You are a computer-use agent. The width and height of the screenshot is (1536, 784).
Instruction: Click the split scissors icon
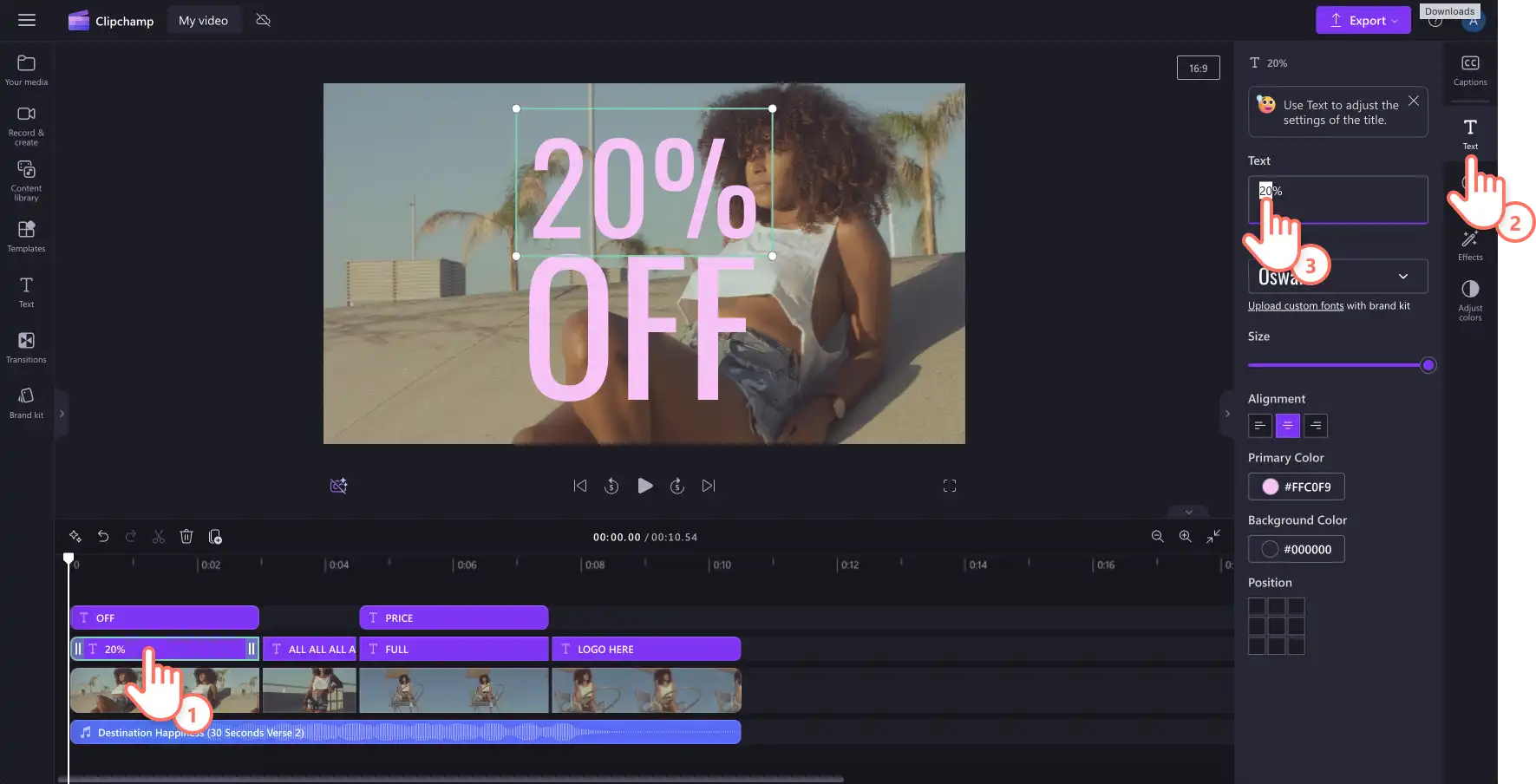tap(158, 537)
